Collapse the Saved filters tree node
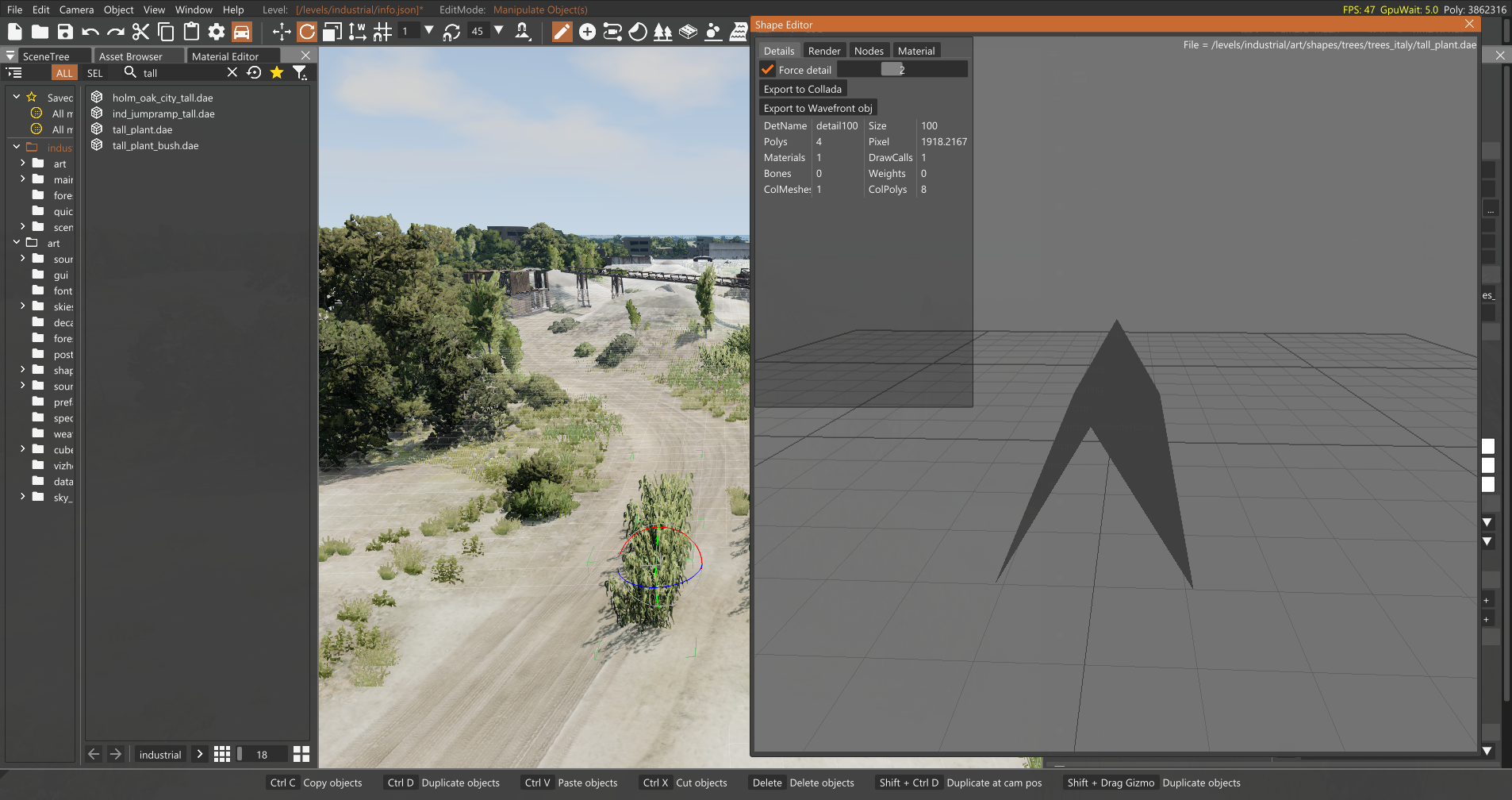Screen dimensions: 1512x800 17,97
